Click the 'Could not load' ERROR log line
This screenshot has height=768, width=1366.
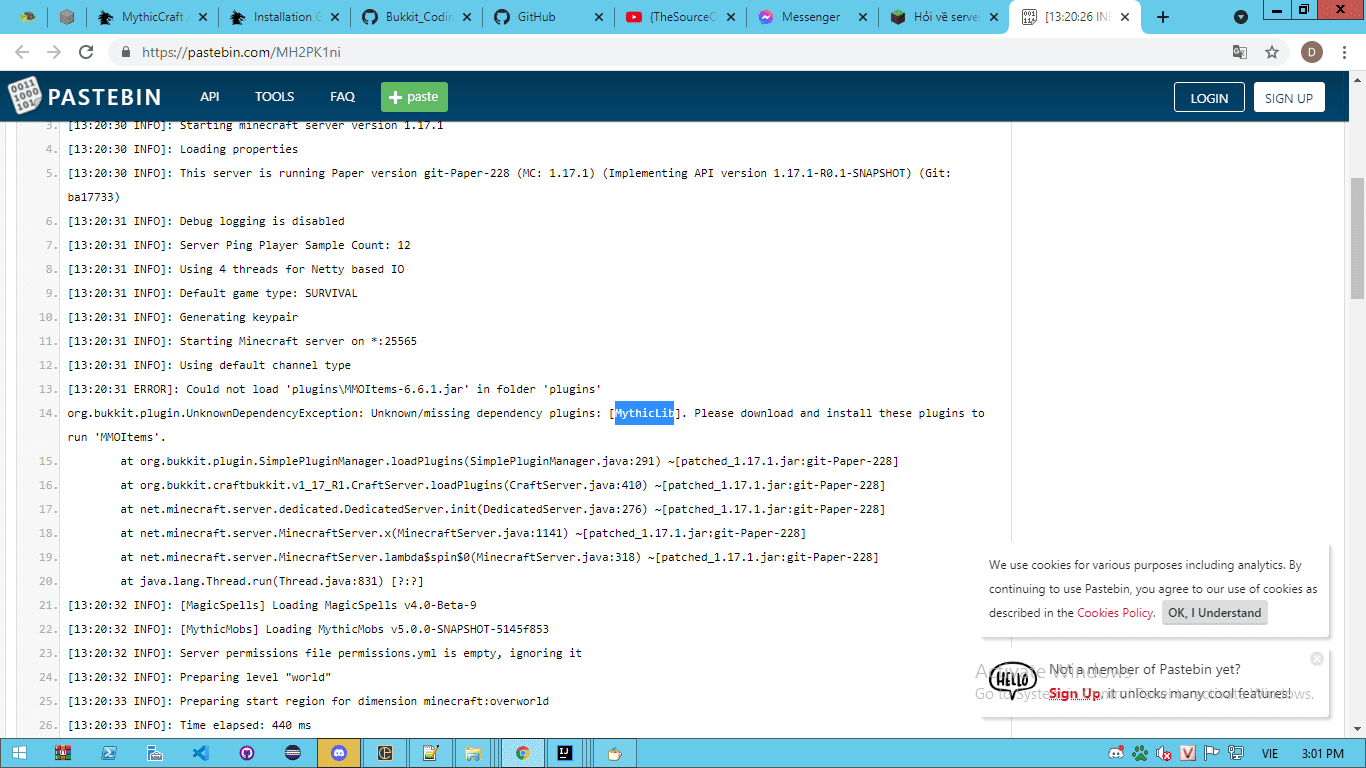334,389
